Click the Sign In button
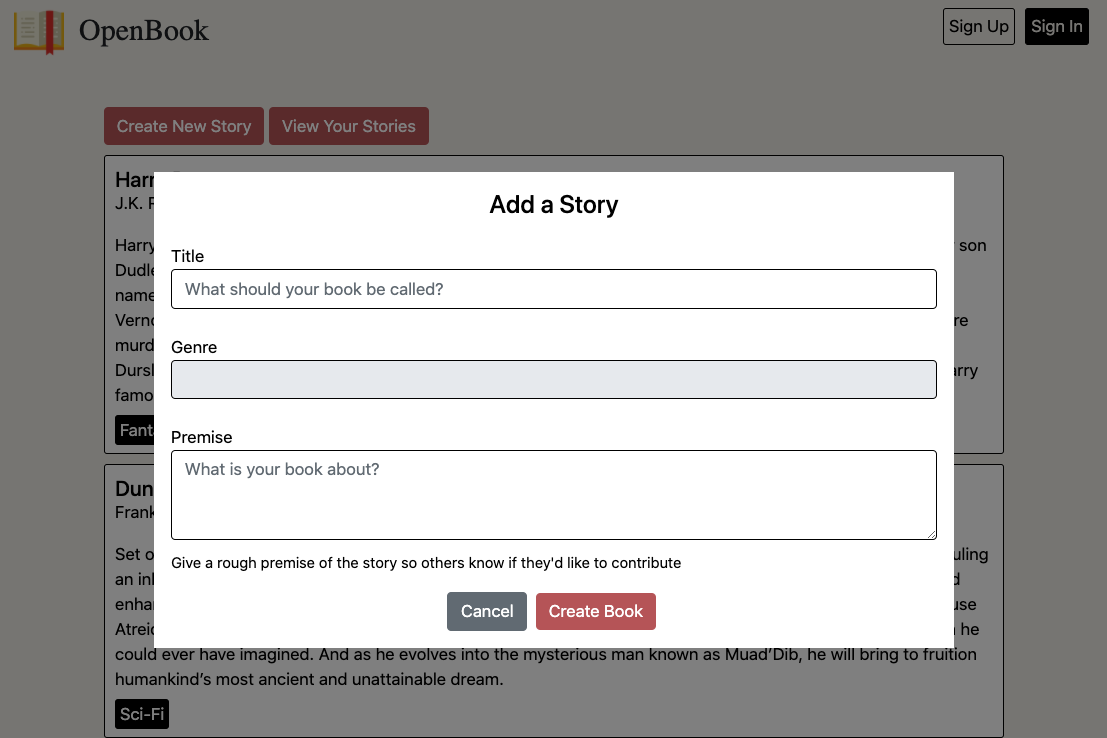 (1057, 26)
